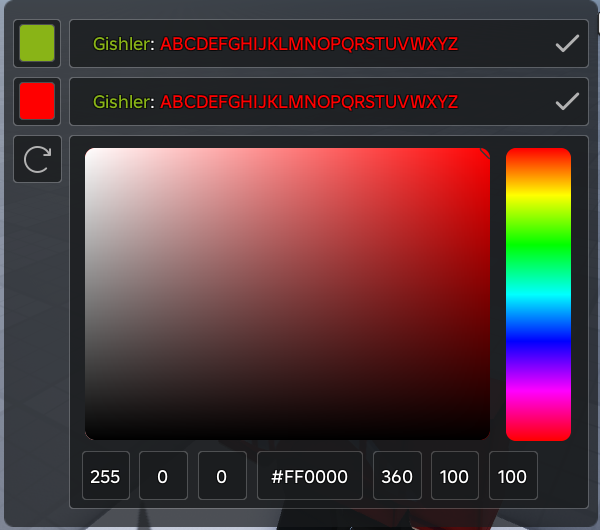Confirm the second Gishler row checkmark

click(x=567, y=101)
